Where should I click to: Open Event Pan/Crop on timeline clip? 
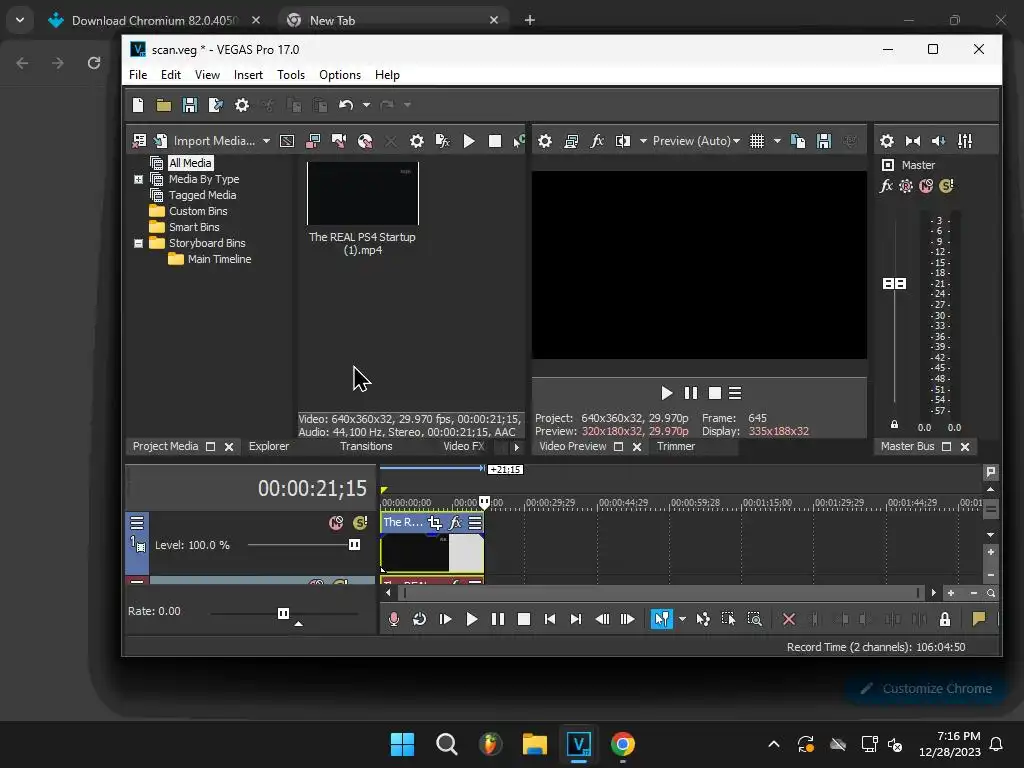(x=434, y=522)
